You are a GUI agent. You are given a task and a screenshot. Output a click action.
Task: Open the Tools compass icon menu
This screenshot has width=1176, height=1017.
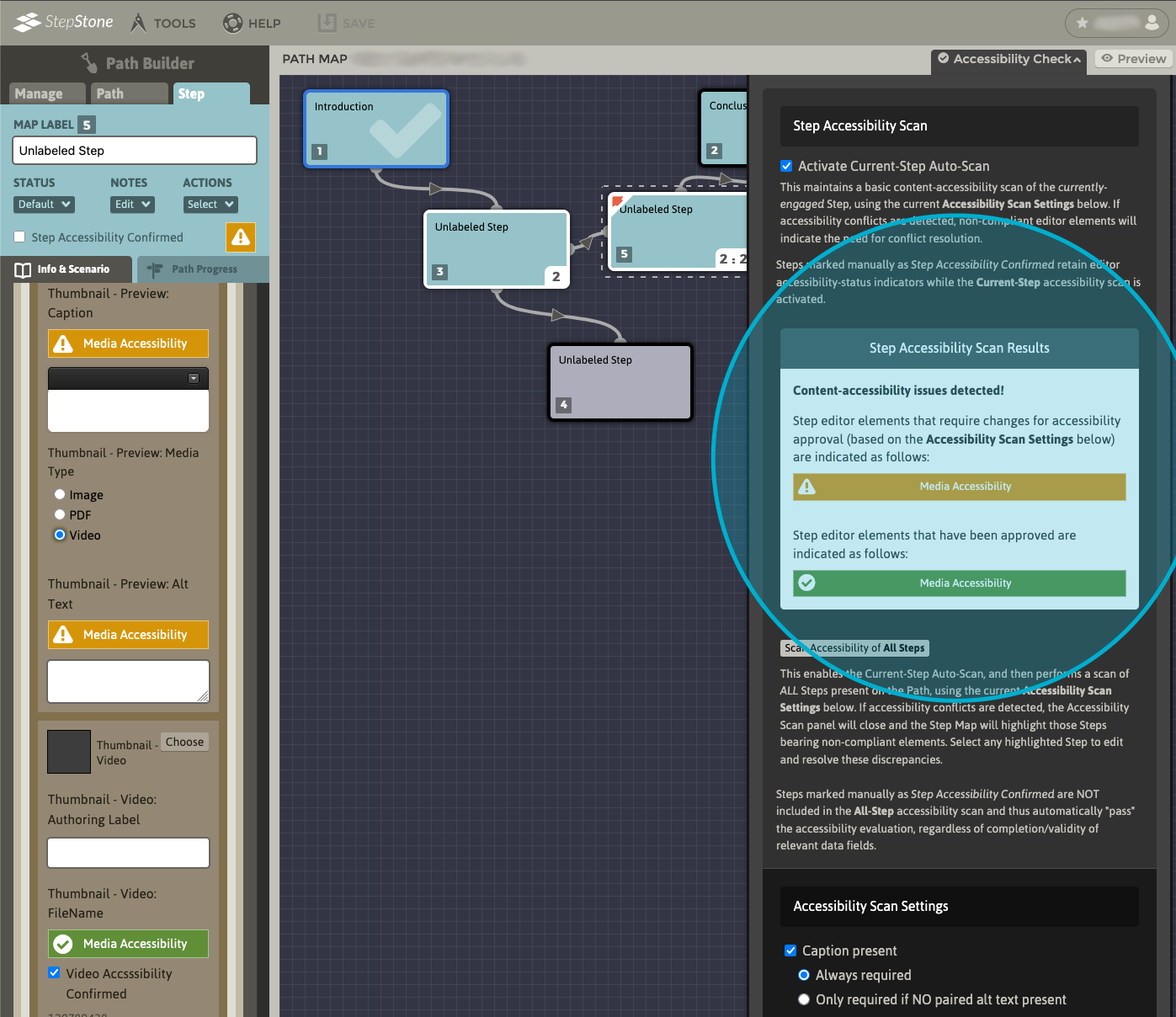point(139,23)
